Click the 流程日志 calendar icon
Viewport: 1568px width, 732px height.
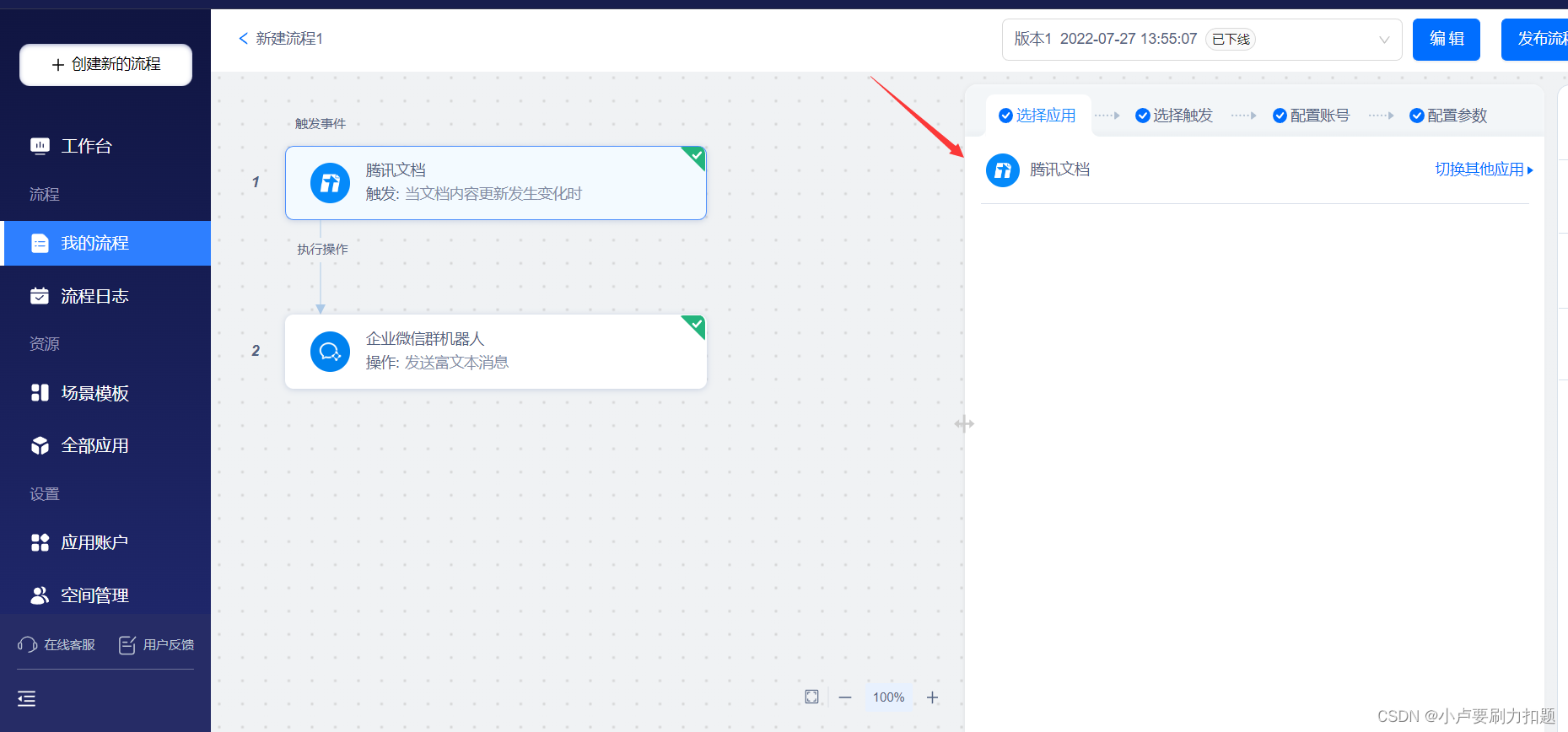pyautogui.click(x=40, y=296)
